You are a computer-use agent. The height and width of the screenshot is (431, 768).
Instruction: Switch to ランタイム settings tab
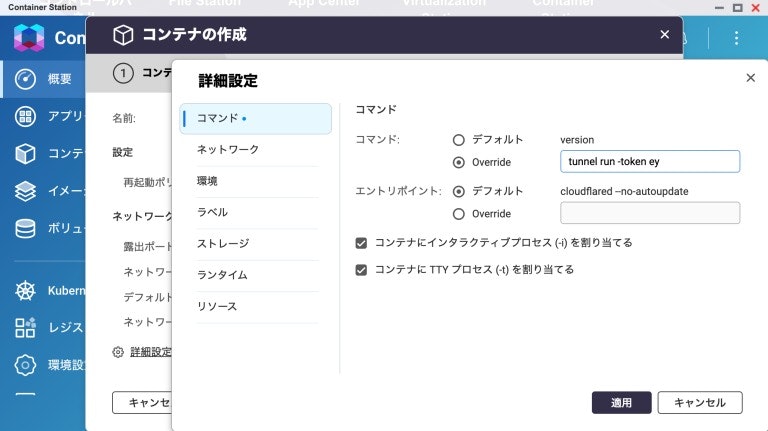[258, 275]
